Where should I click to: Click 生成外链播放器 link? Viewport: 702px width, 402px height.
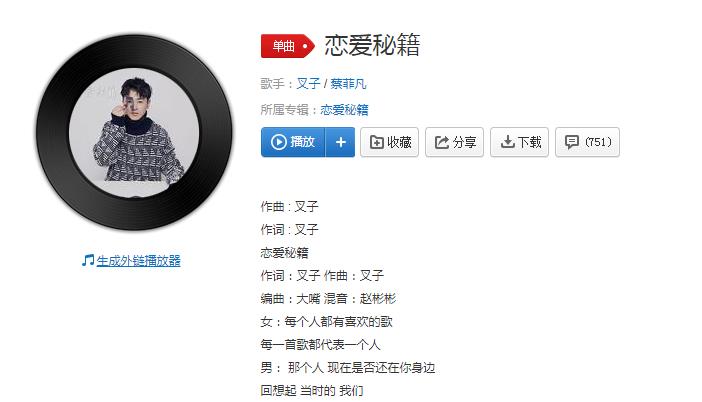(x=138, y=261)
